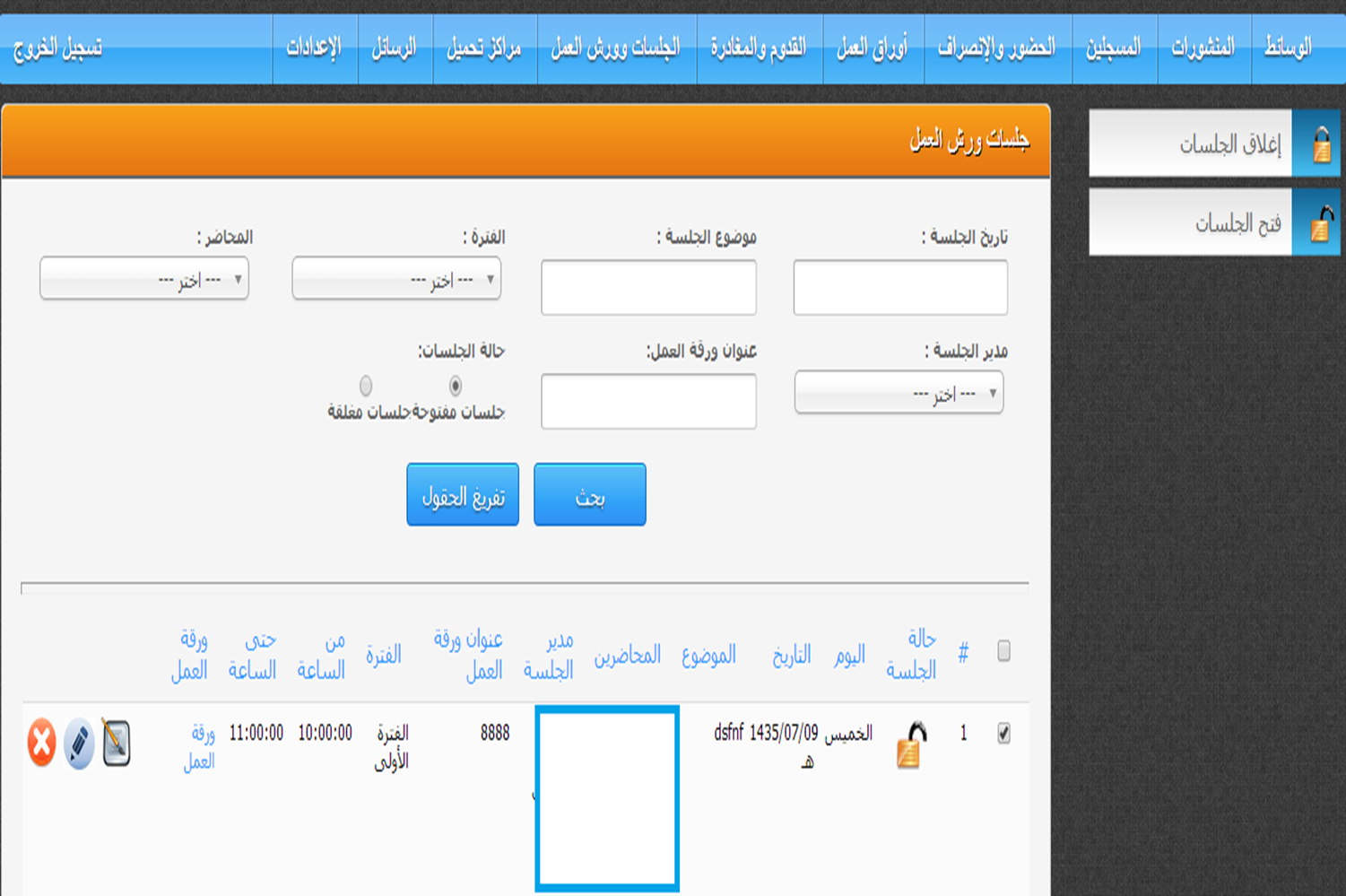The height and width of the screenshot is (896, 1346).
Task: Uncheck the checkbox for session row 1
Action: click(x=1003, y=734)
